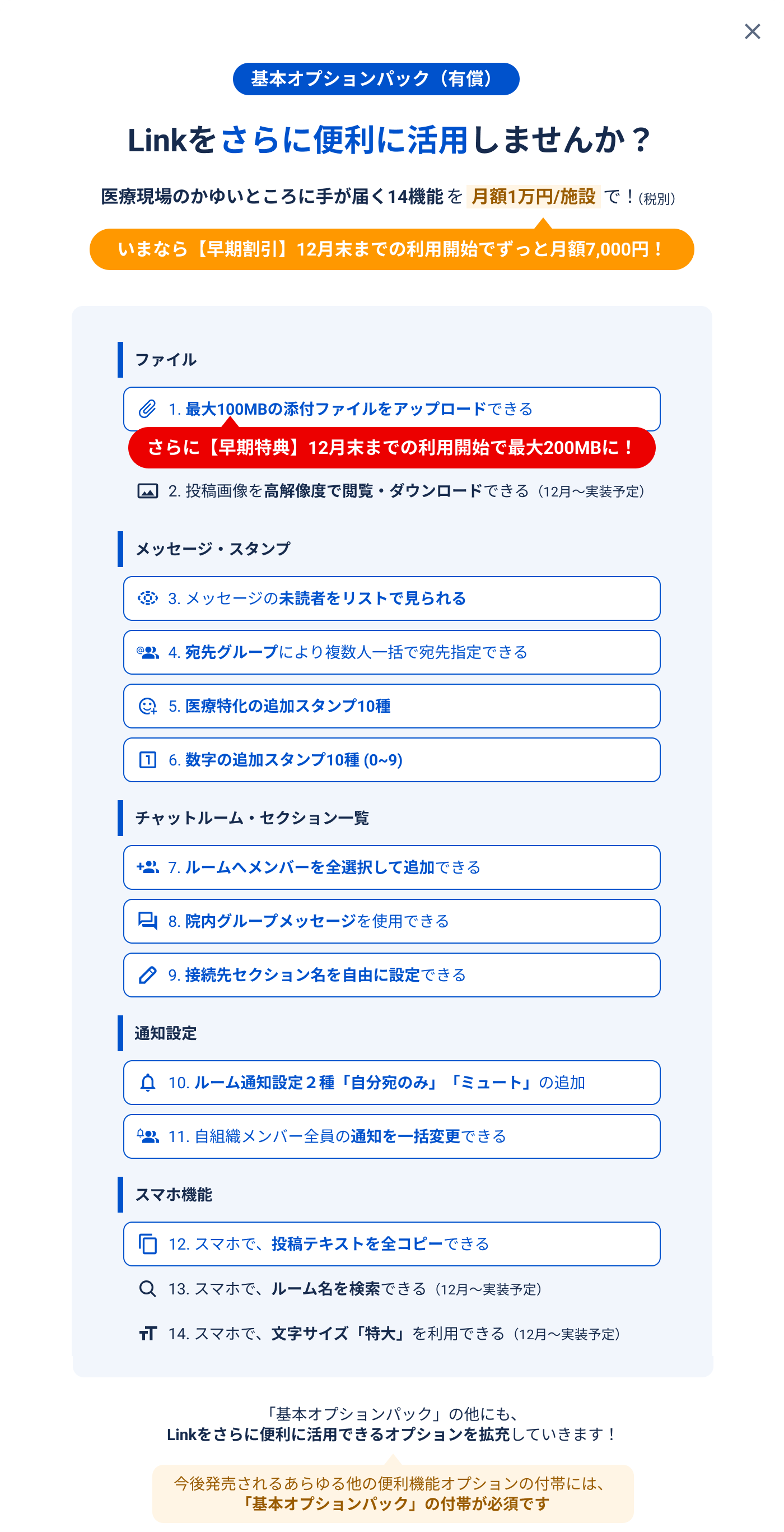The image size is (784, 1532).
Task: Click the add-stamp smiley icon for medical stamps
Action: [x=147, y=705]
